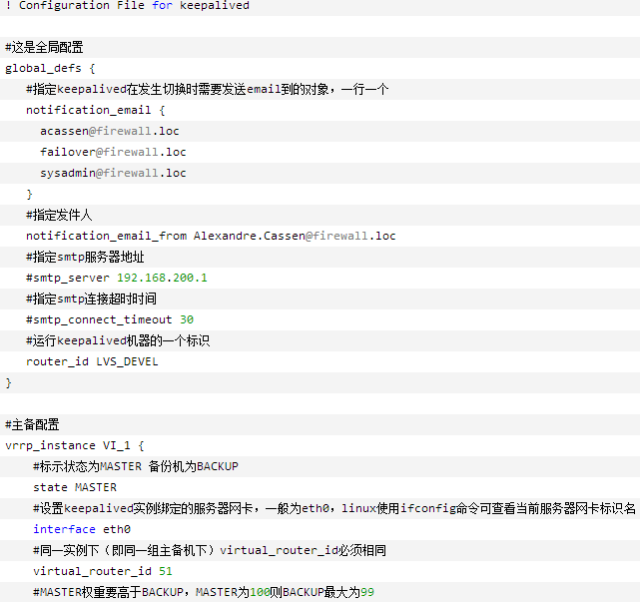This screenshot has width=640, height=602.
Task: Click the '#主备配置' comment line
Action: [32, 424]
